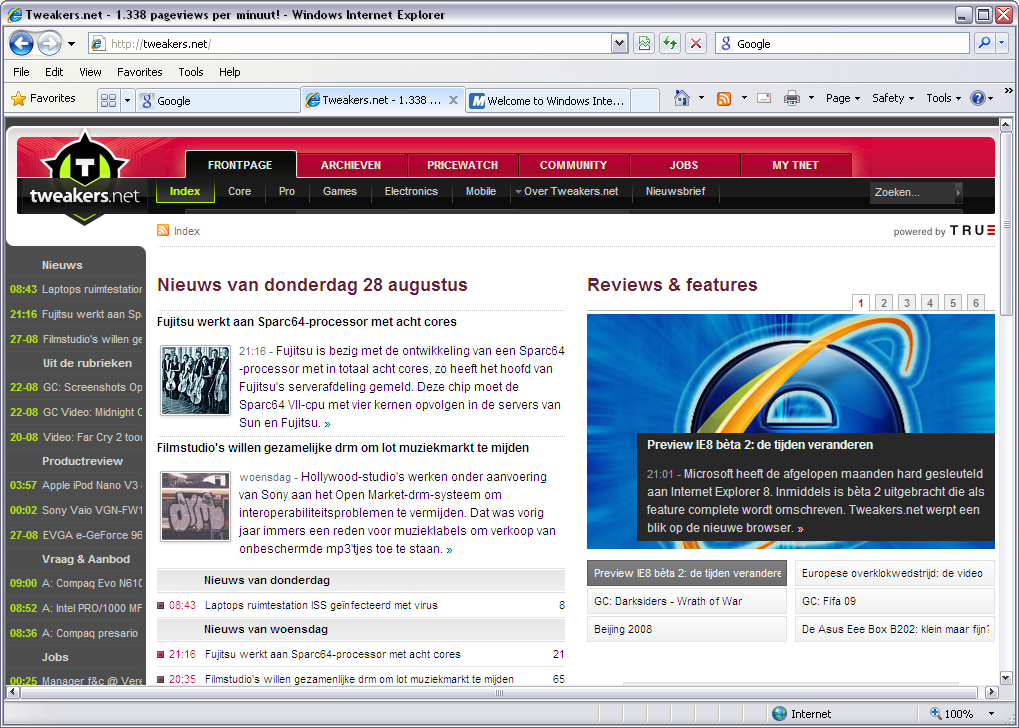The height and width of the screenshot is (728, 1019).
Task: Open the Tools command bar menu
Action: [x=944, y=98]
